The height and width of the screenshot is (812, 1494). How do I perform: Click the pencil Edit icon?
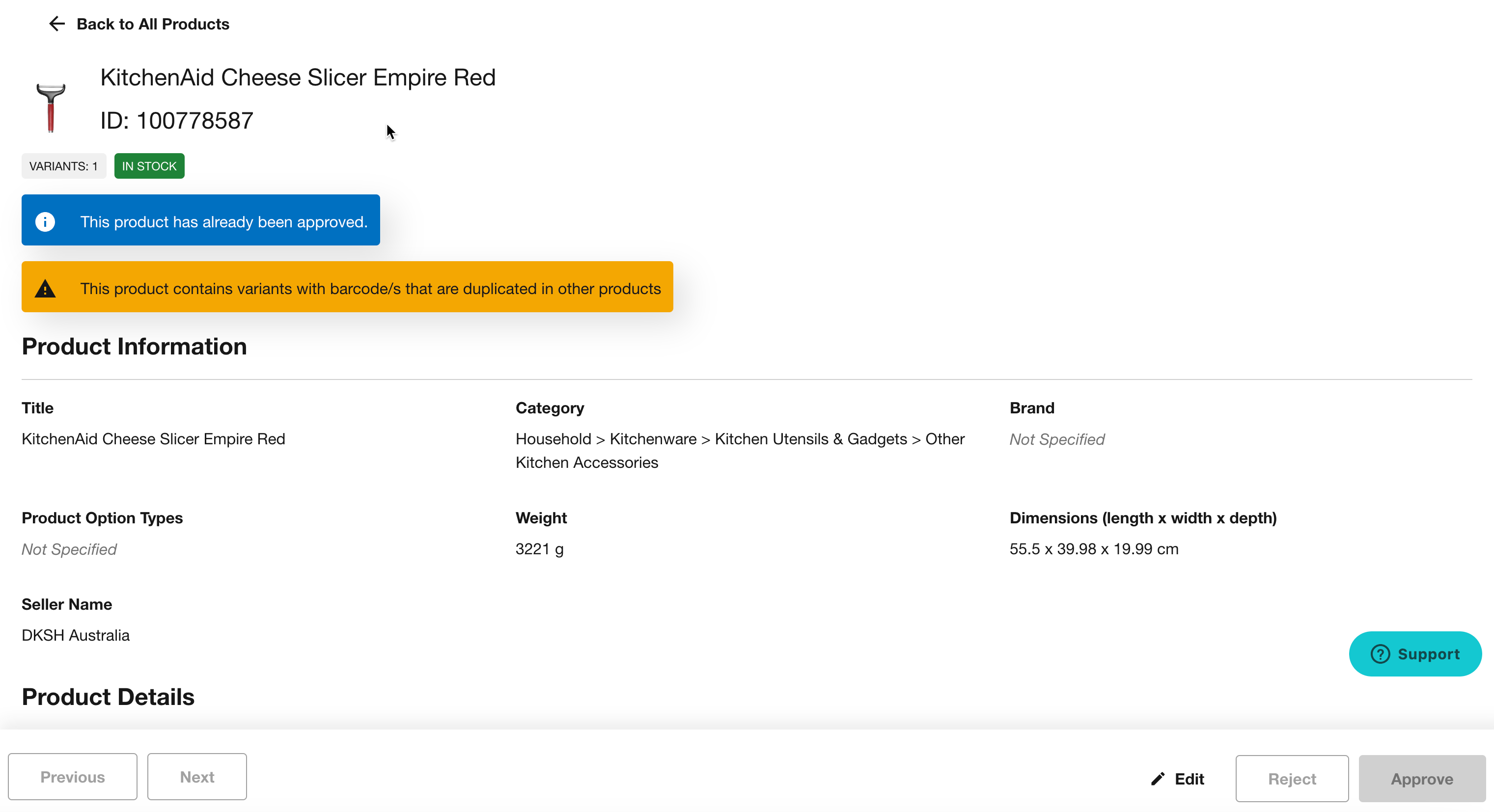point(1158,779)
